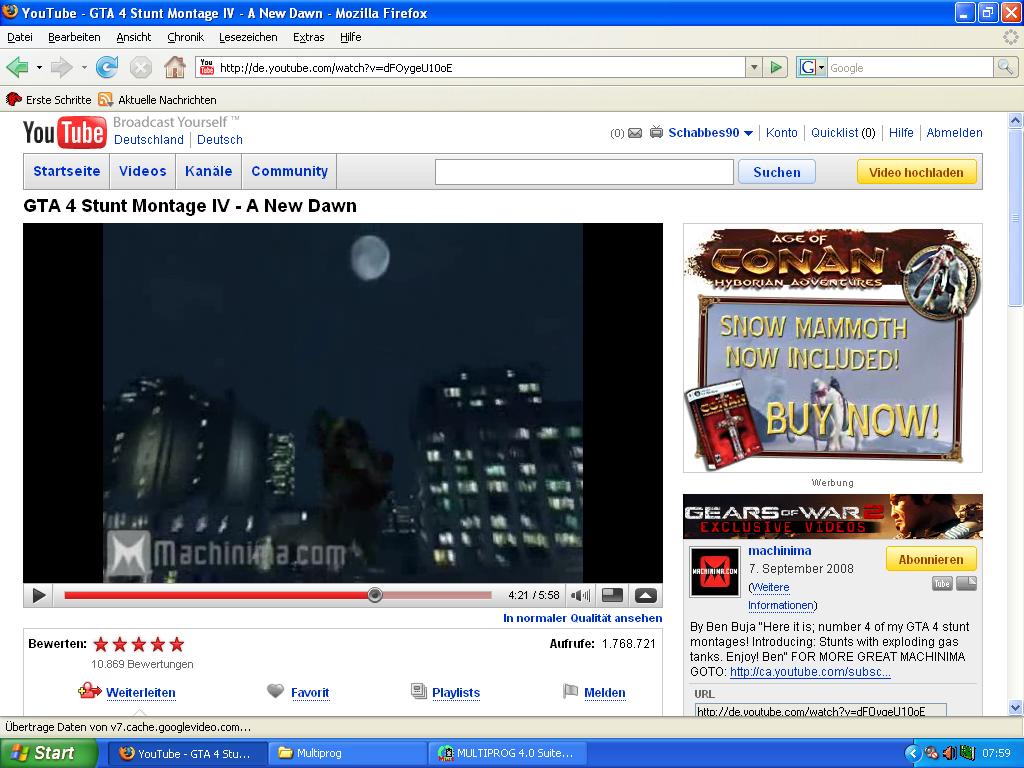The height and width of the screenshot is (768, 1024).
Task: Click the small icon right of the Tube icon
Action: coord(967,583)
